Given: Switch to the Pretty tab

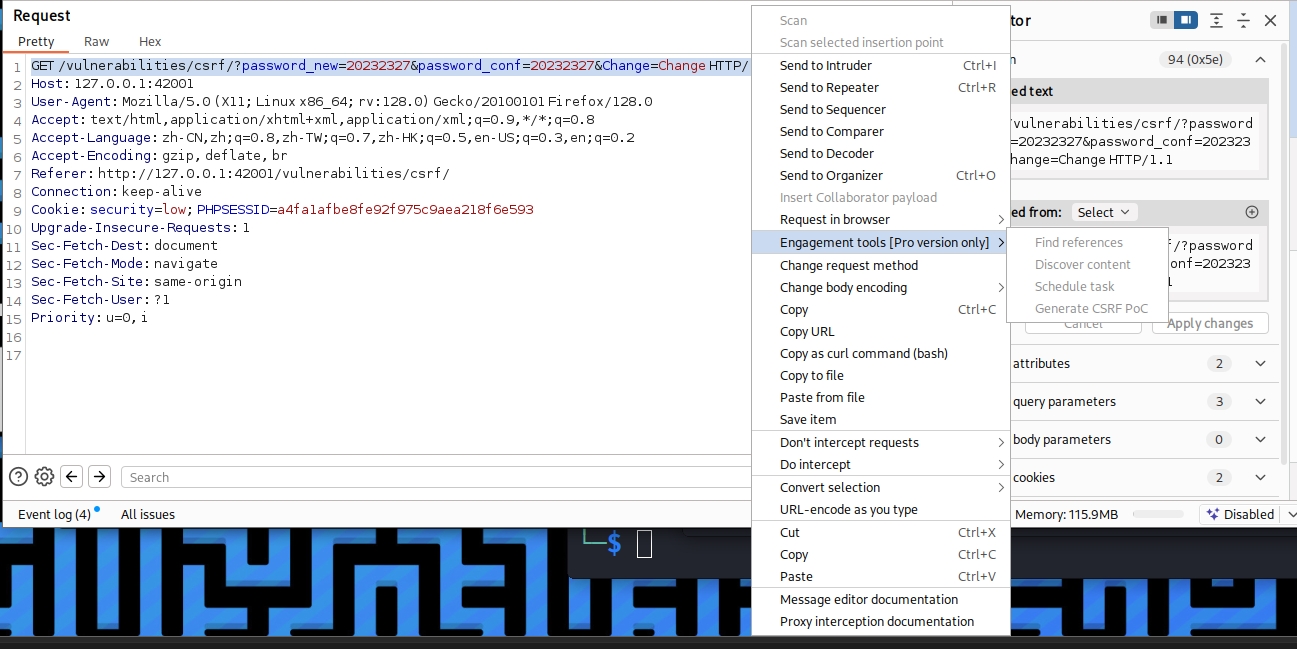Looking at the screenshot, I should point(36,41).
